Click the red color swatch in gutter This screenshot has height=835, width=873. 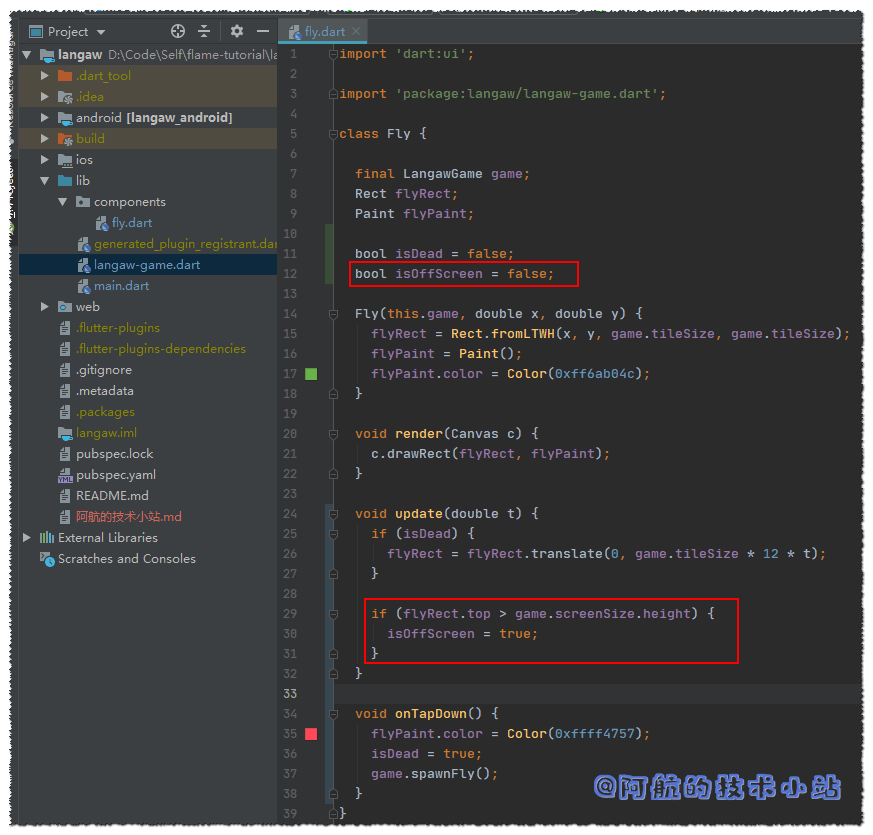coord(311,734)
